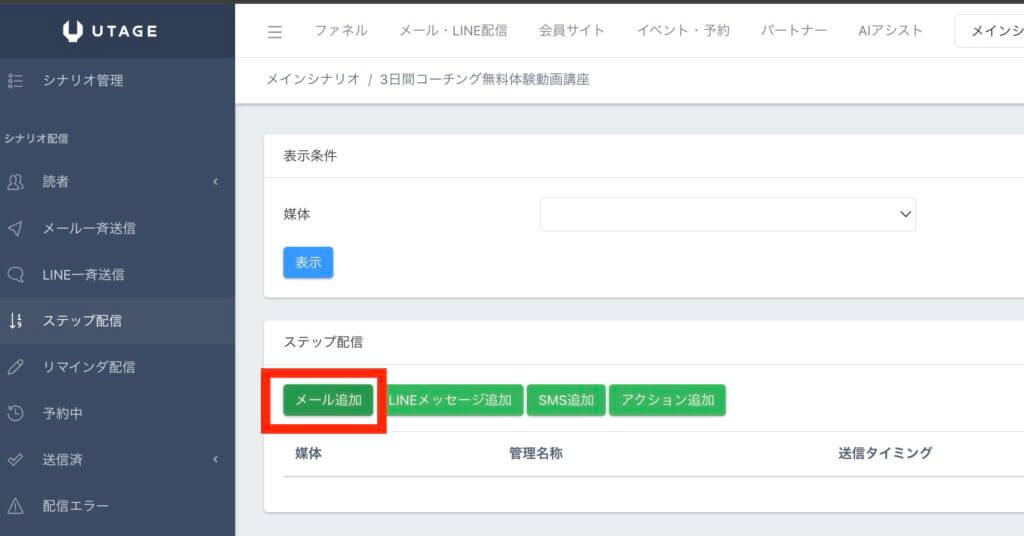The width and height of the screenshot is (1024, 536).
Task: Click the blue 表示 button
Action: (308, 262)
